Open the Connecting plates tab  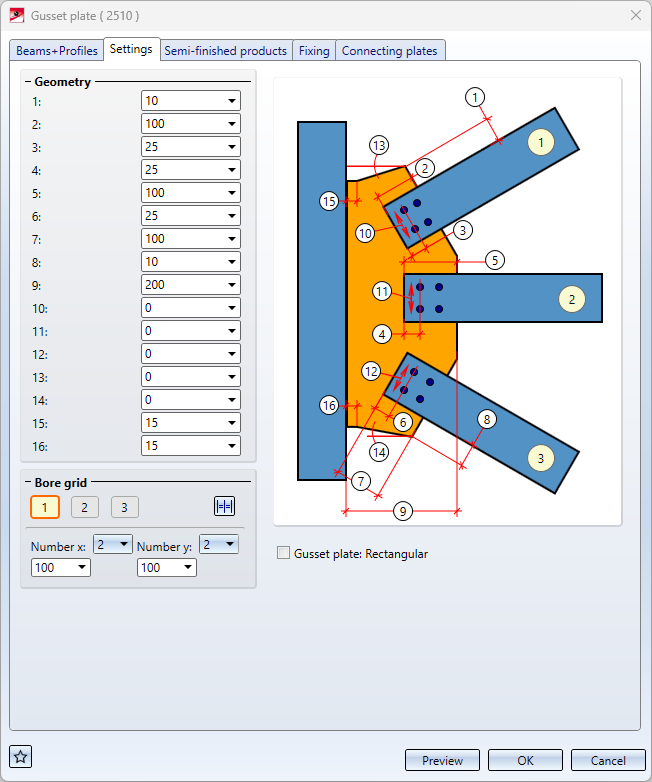pyautogui.click(x=390, y=51)
